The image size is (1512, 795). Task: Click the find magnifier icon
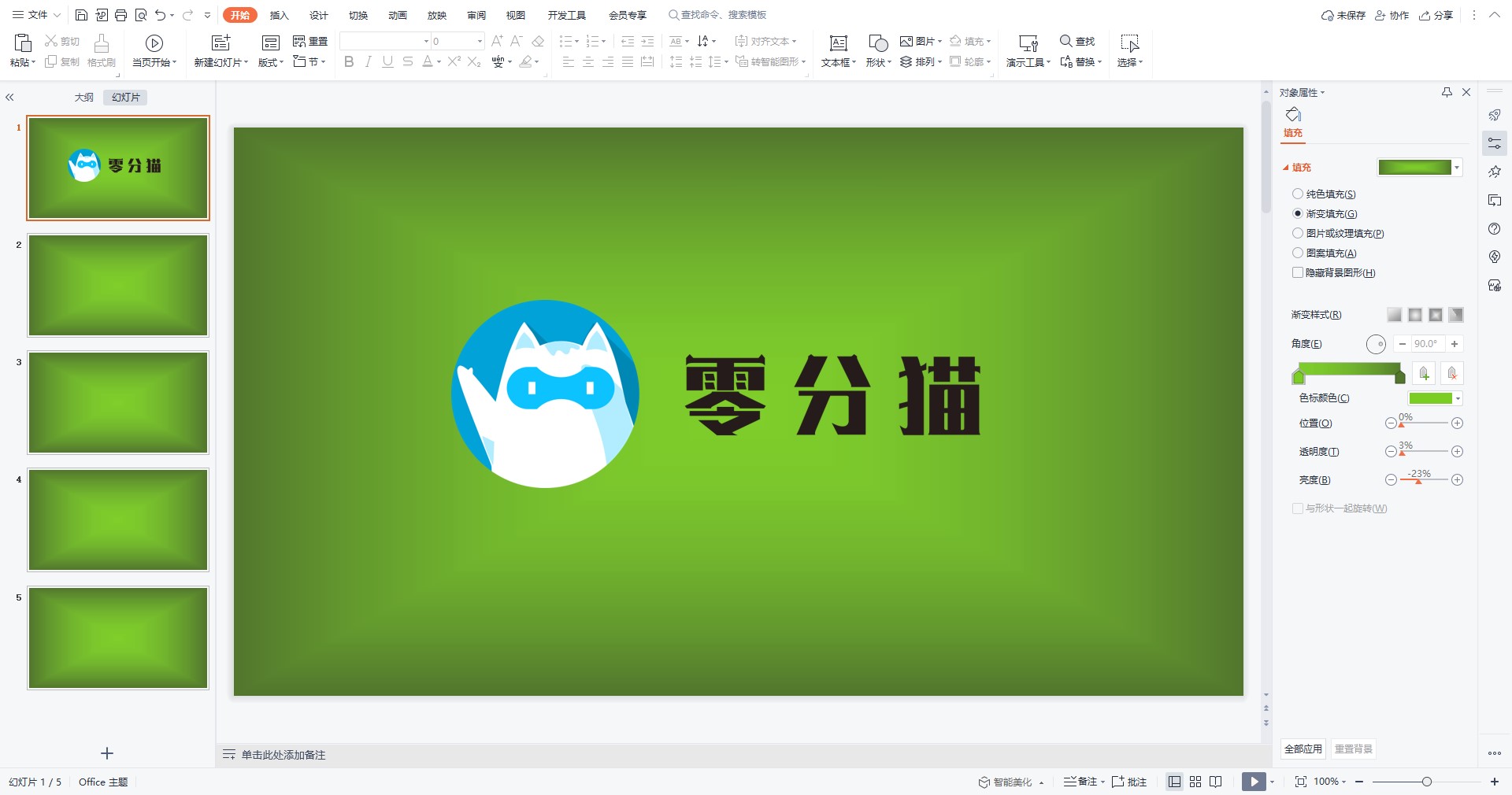(x=1065, y=41)
